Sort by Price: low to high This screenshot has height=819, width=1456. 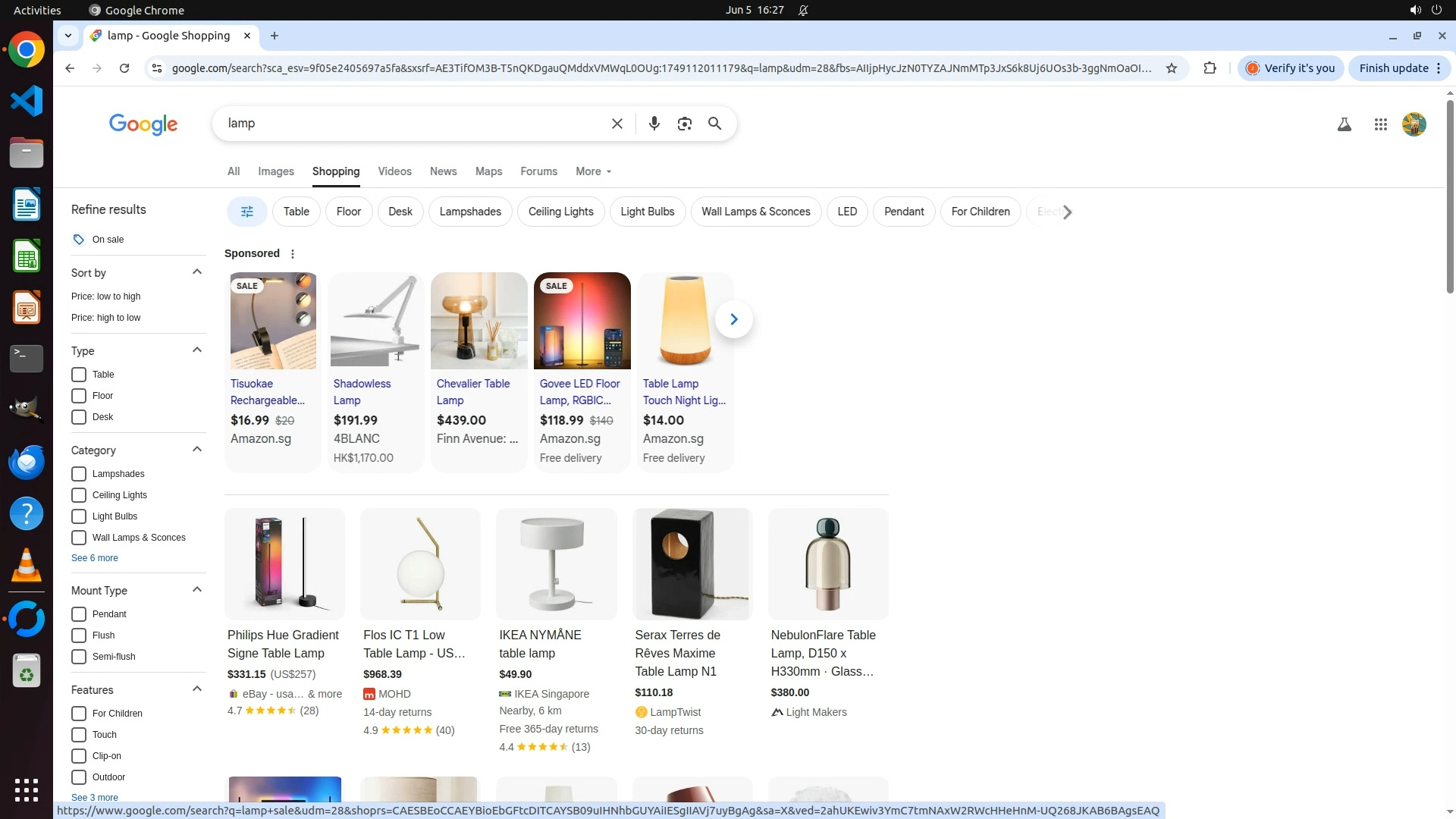(105, 297)
